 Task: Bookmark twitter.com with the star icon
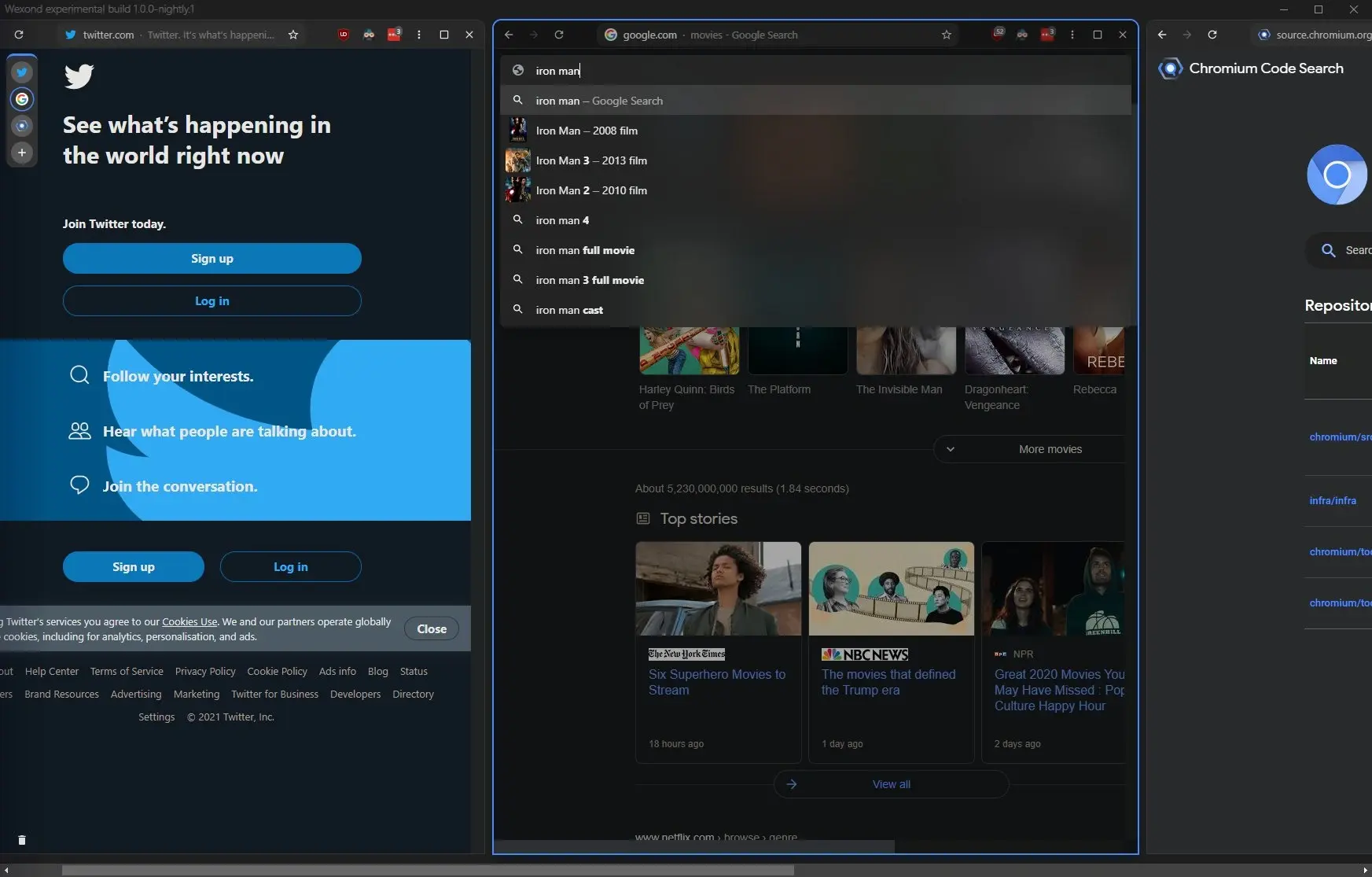(293, 35)
